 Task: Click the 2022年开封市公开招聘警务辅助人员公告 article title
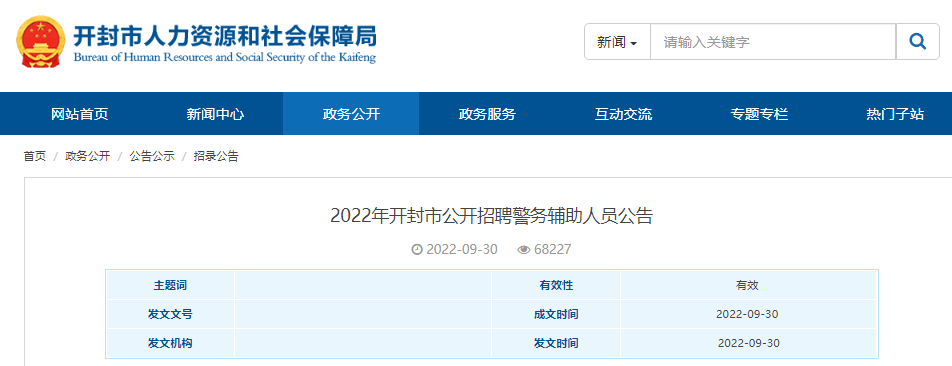[491, 216]
